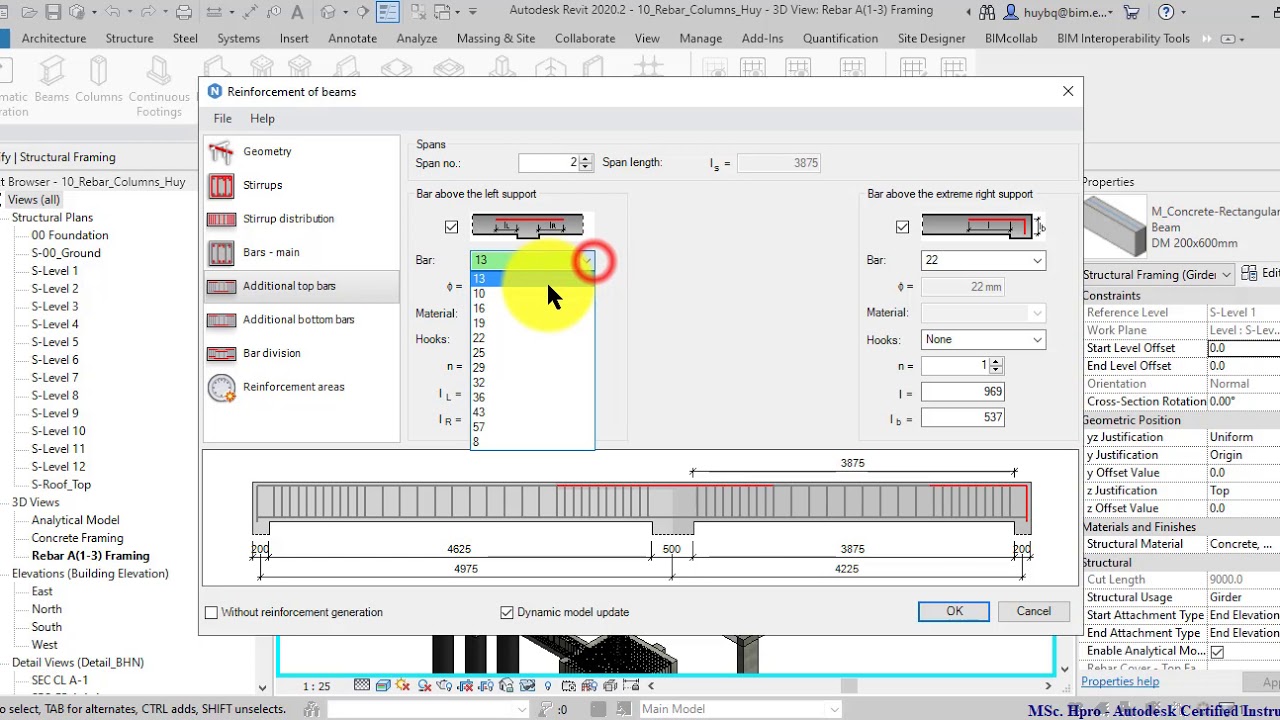Click the Cancel button
The height and width of the screenshot is (720, 1280).
coord(1033,611)
